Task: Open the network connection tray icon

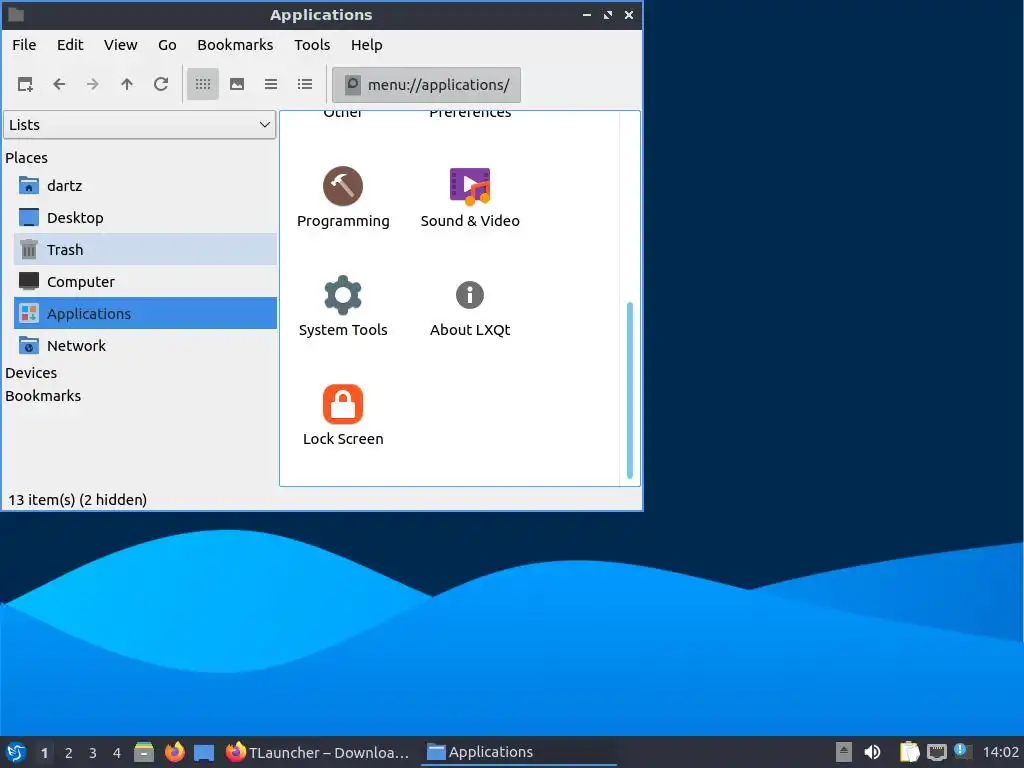Action: (936, 752)
